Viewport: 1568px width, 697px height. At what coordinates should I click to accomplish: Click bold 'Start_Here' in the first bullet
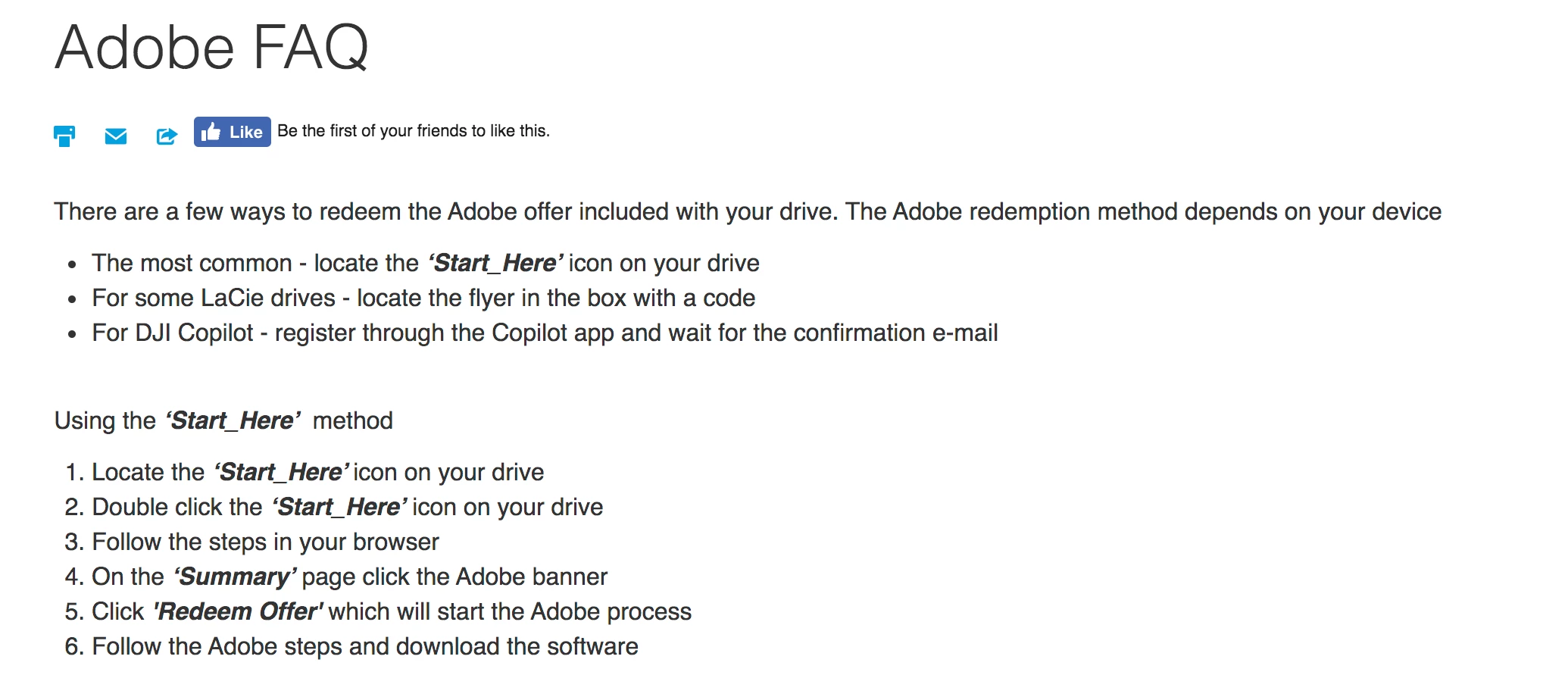tap(495, 263)
